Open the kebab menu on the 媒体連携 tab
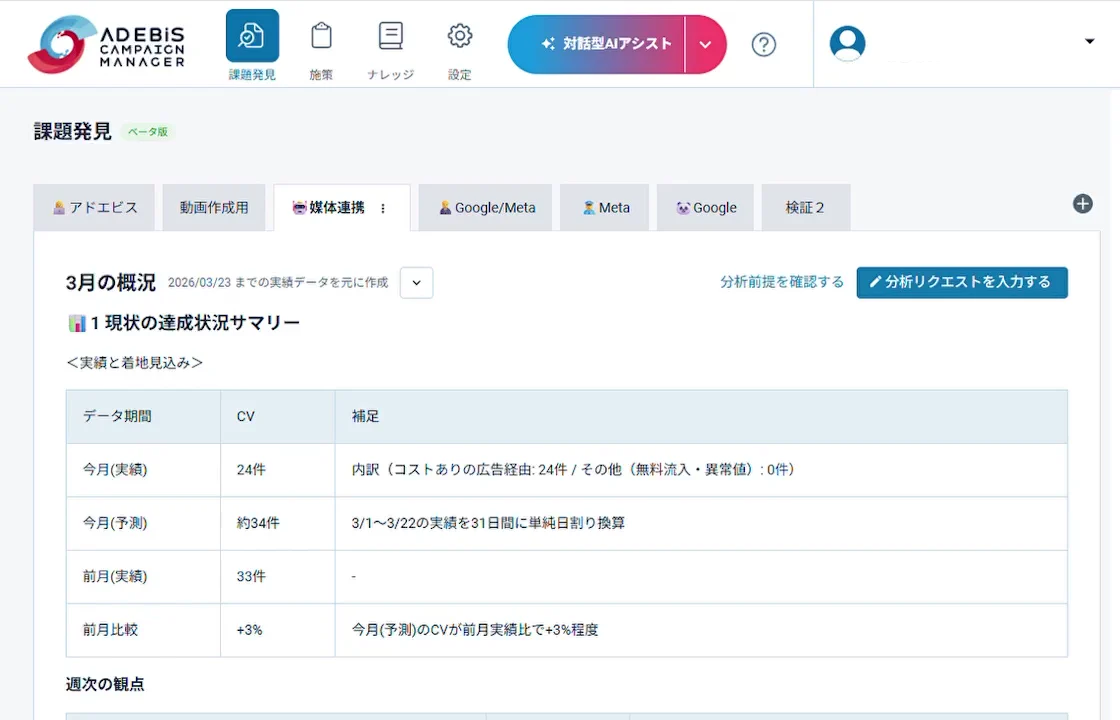 click(x=383, y=207)
